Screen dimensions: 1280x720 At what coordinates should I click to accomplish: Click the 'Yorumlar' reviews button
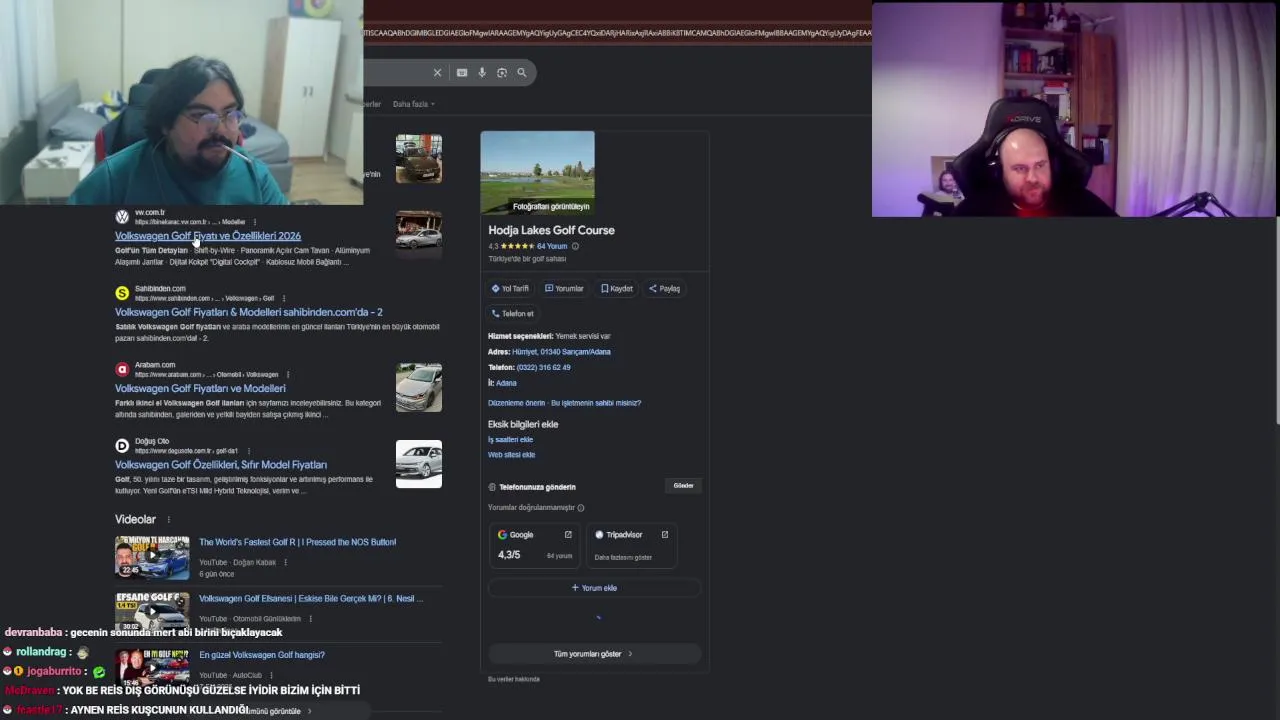point(564,288)
